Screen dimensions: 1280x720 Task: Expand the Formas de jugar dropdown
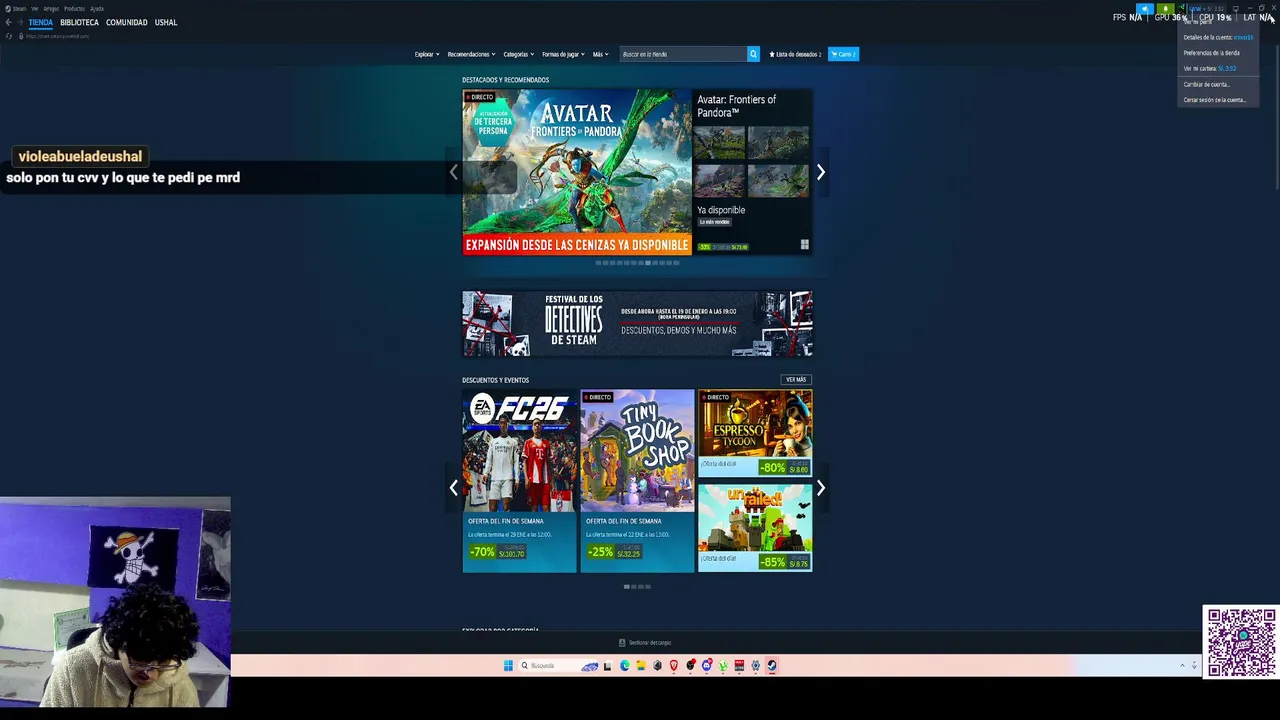563,54
